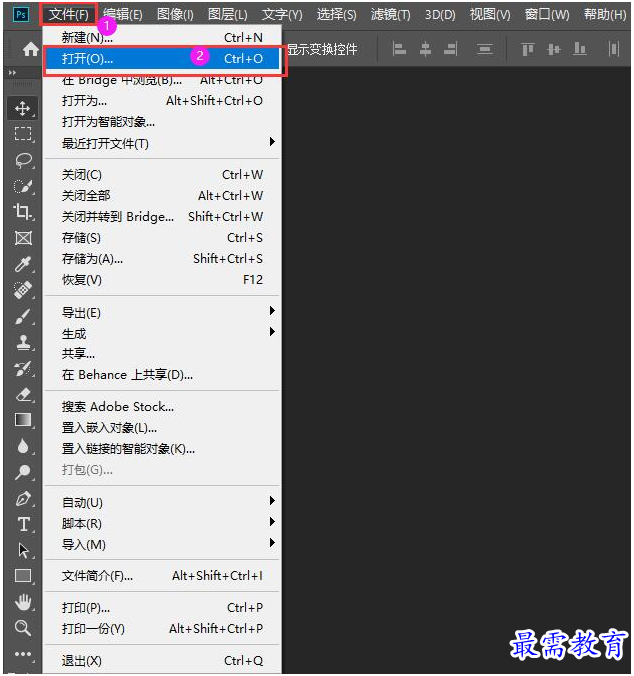Viewport: 634px width, 676px height.
Task: Select the Move tool
Action: click(23, 108)
